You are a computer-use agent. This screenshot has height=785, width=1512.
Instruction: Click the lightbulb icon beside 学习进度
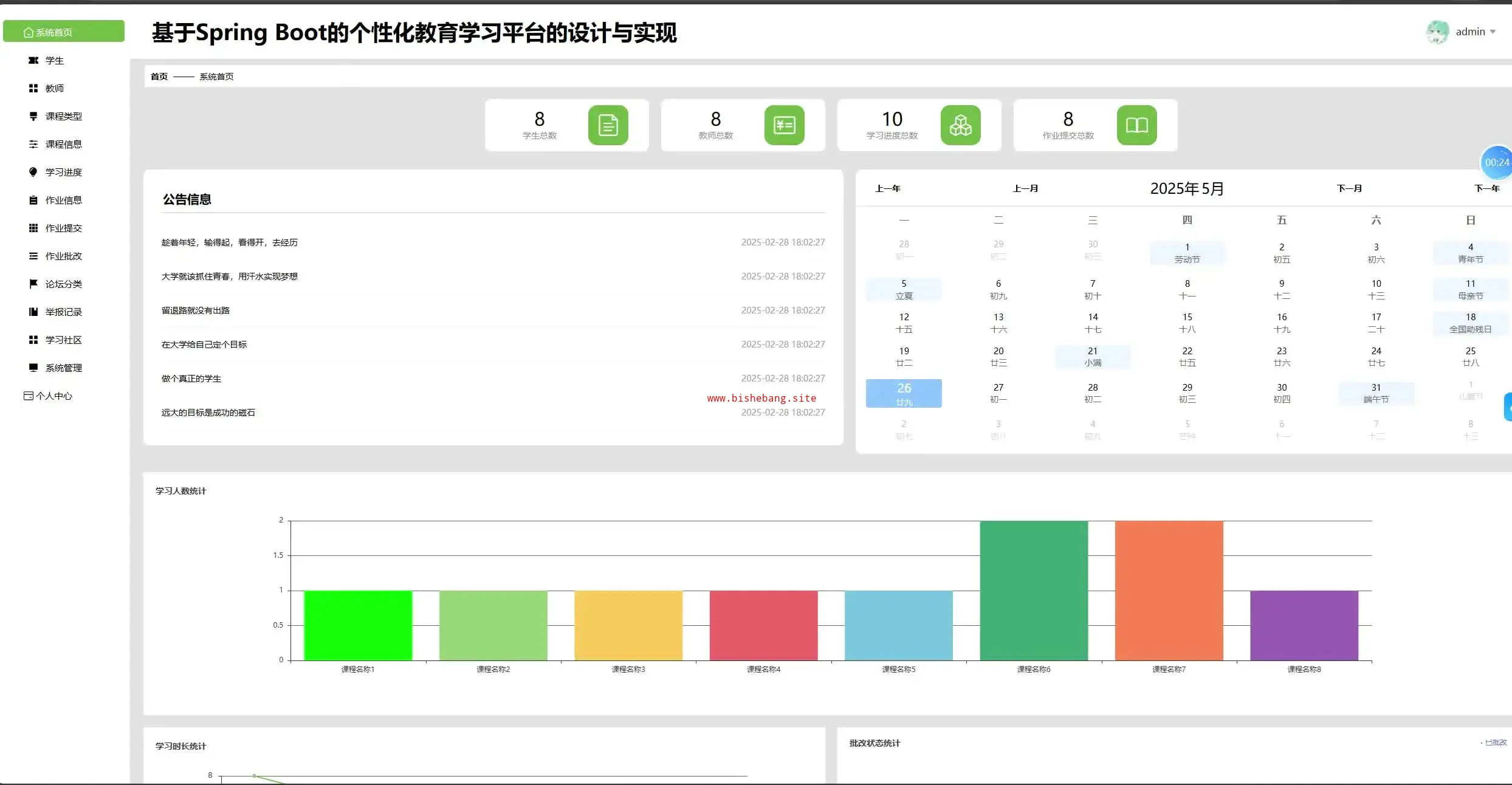(33, 172)
